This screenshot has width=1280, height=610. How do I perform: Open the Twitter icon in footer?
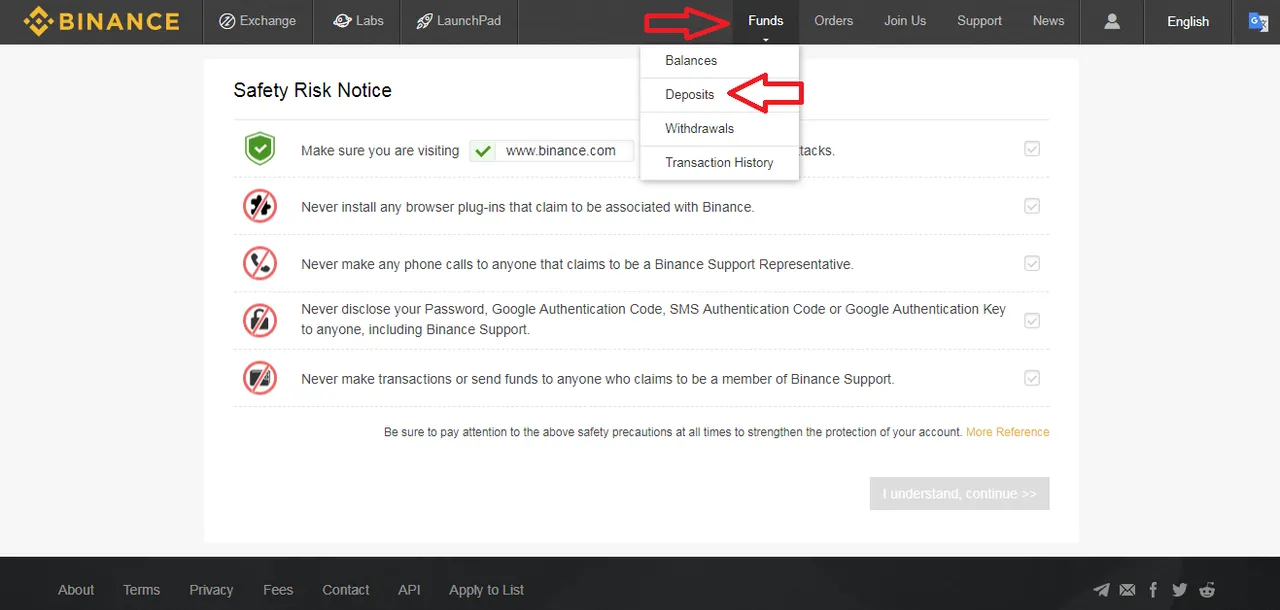pos(1180,590)
